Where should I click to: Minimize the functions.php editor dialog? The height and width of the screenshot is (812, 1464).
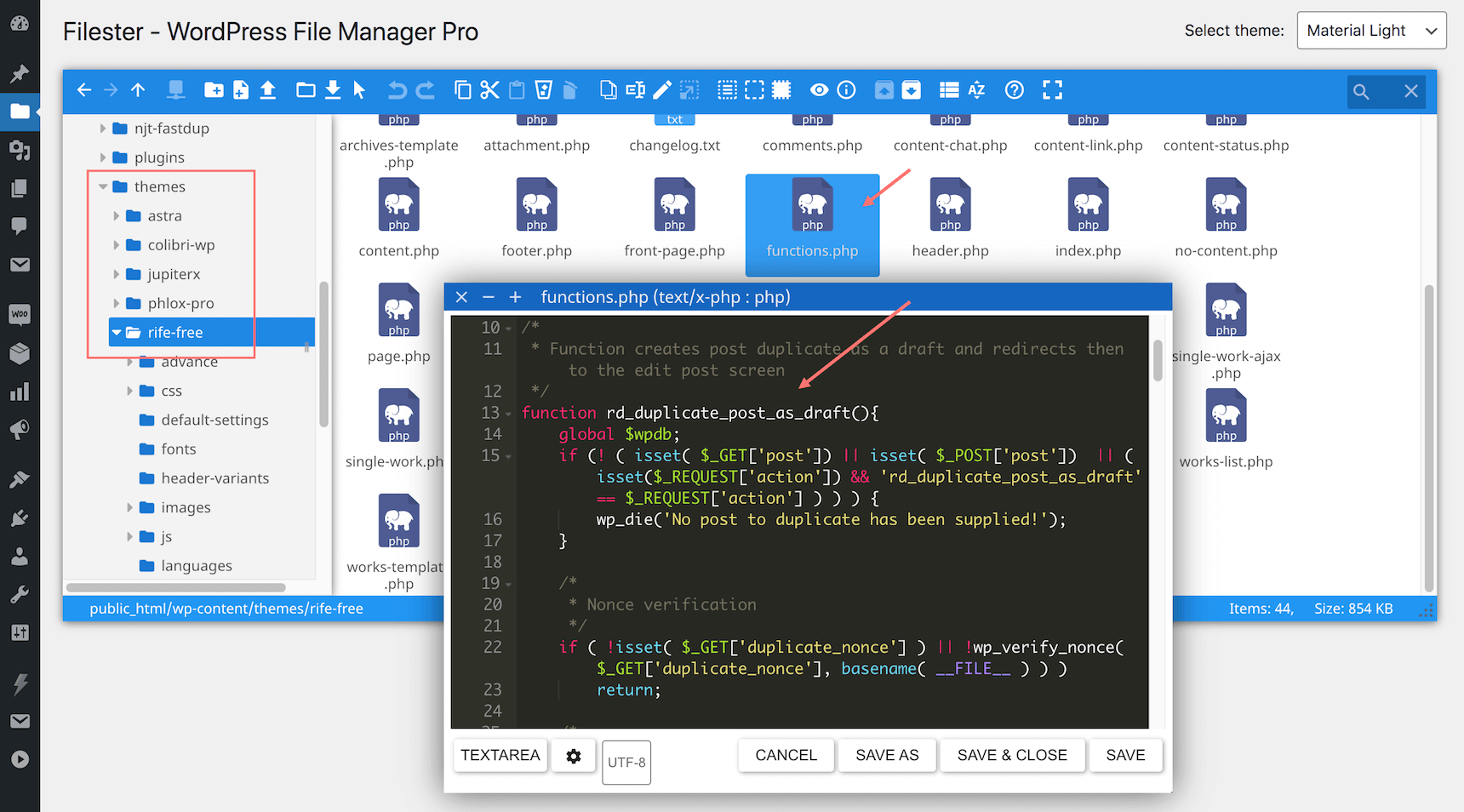(489, 297)
